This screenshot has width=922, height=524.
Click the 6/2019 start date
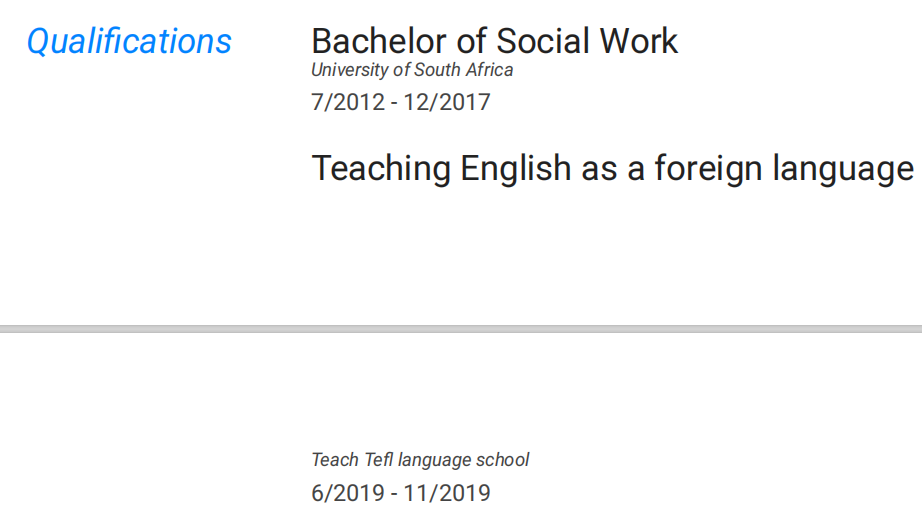click(x=348, y=493)
